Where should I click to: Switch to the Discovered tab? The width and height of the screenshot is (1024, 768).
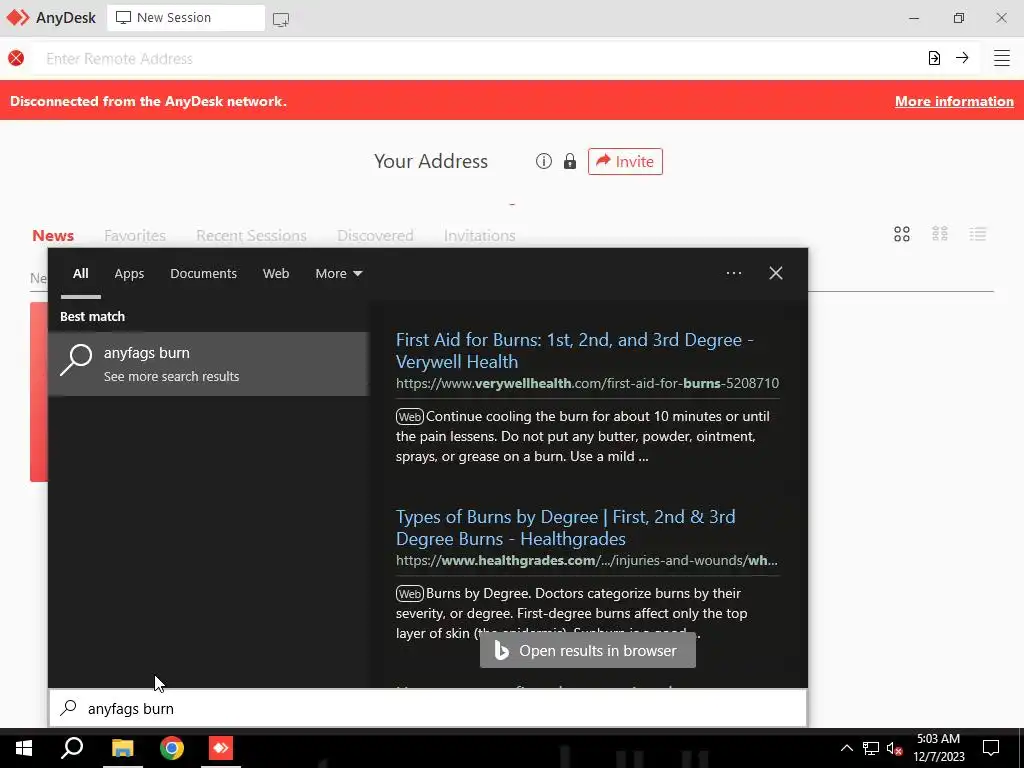pos(375,235)
